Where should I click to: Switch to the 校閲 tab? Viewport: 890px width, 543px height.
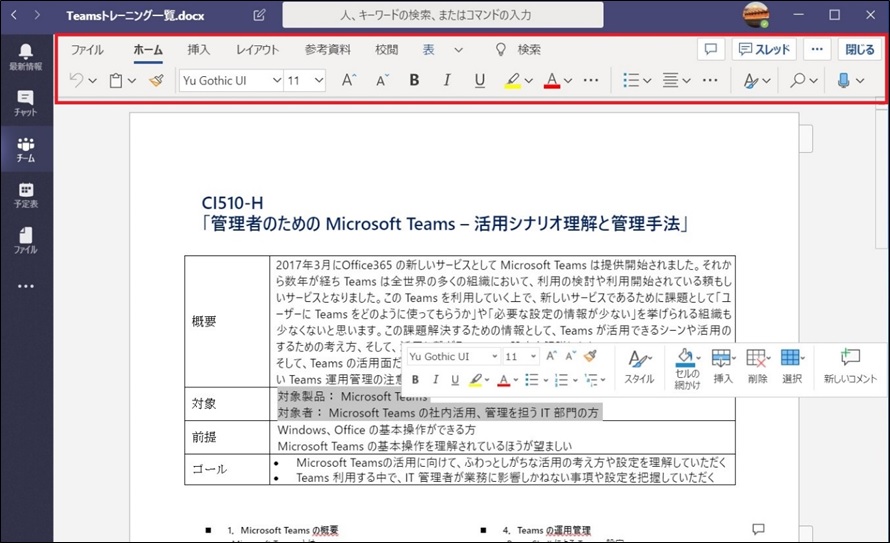click(x=387, y=50)
